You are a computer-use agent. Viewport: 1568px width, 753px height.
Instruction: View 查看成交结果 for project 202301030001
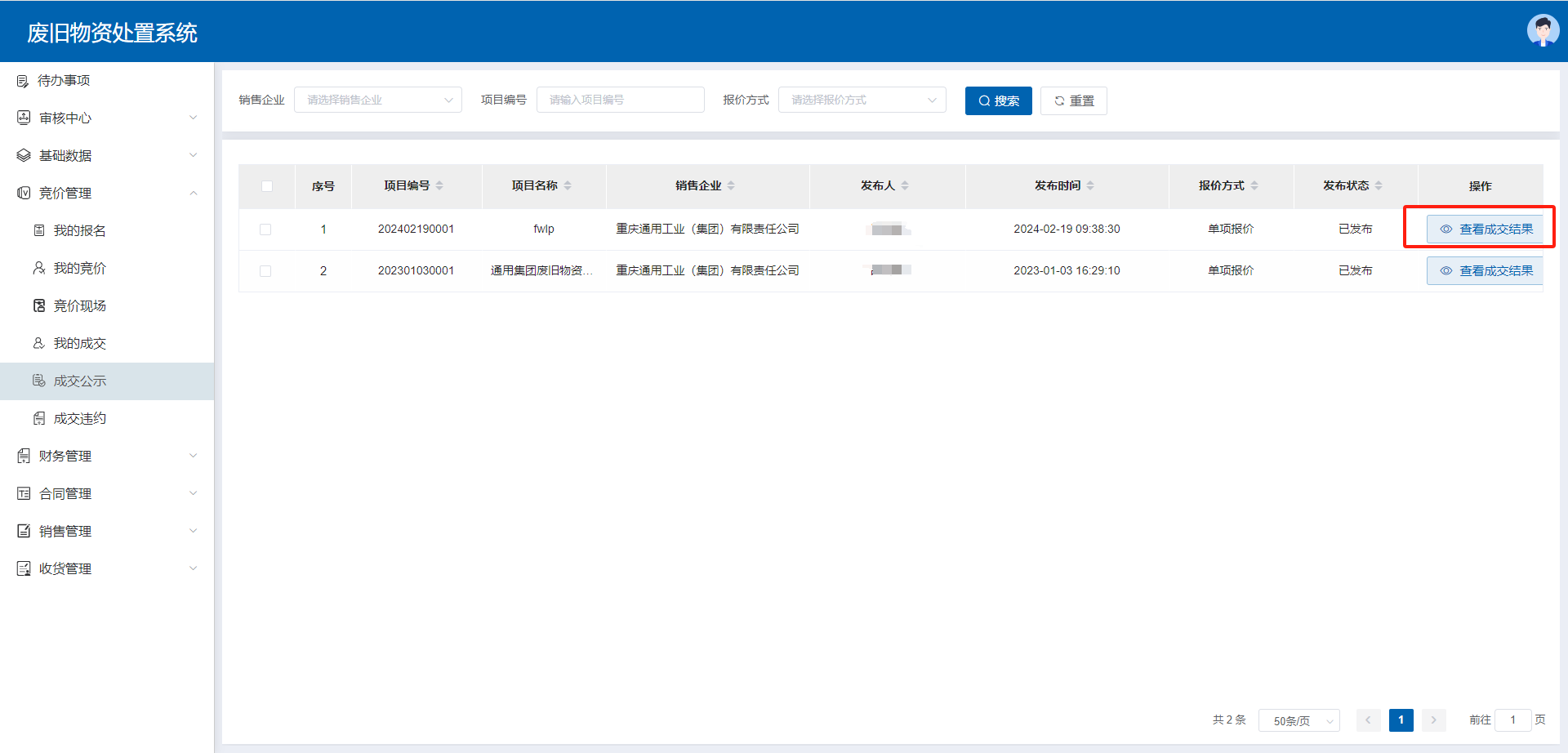pyautogui.click(x=1486, y=271)
